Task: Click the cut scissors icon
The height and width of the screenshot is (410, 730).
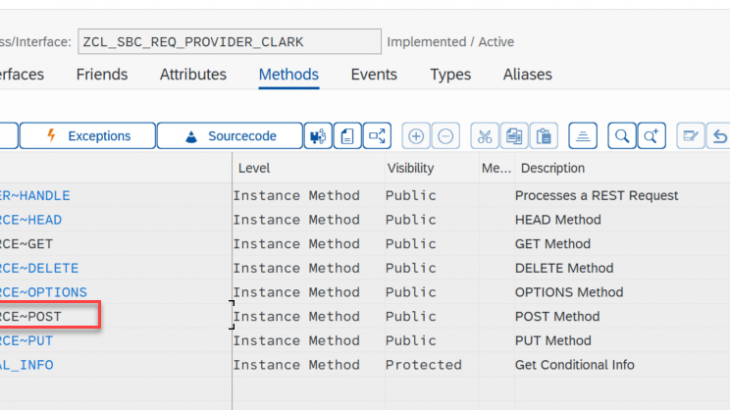Action: (485, 136)
